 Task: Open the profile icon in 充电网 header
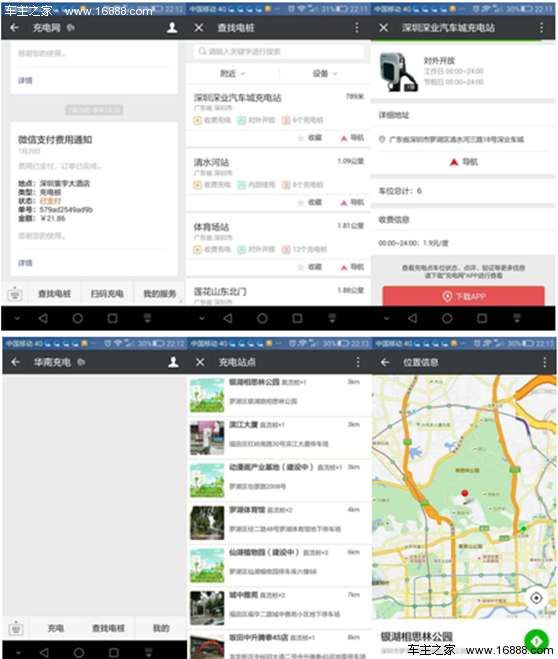172,28
